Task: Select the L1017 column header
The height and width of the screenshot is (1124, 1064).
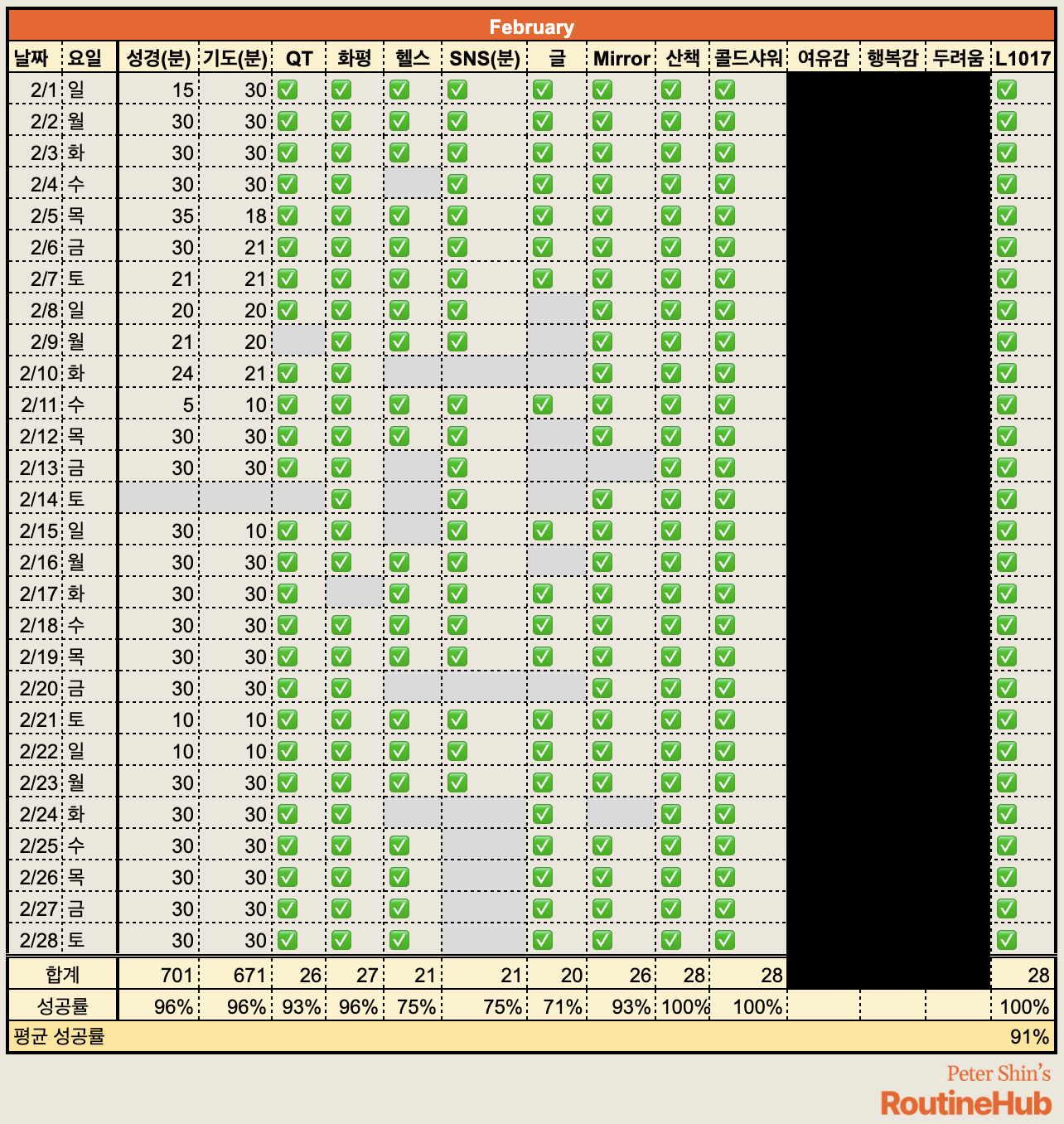Action: tap(1023, 58)
